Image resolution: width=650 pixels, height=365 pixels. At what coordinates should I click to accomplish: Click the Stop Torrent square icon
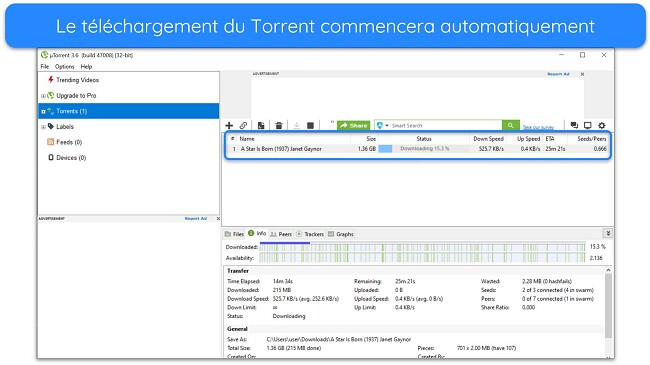(x=310, y=125)
